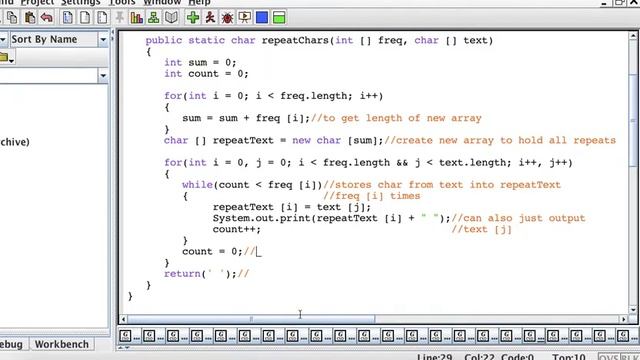Click the grey pushpin freeze icon

coord(119,18)
